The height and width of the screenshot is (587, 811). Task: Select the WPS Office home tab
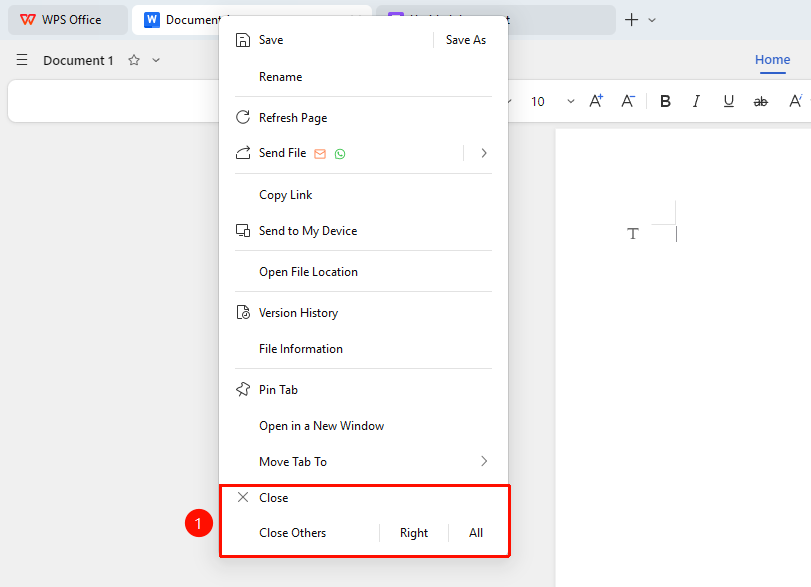pyautogui.click(x=68, y=20)
